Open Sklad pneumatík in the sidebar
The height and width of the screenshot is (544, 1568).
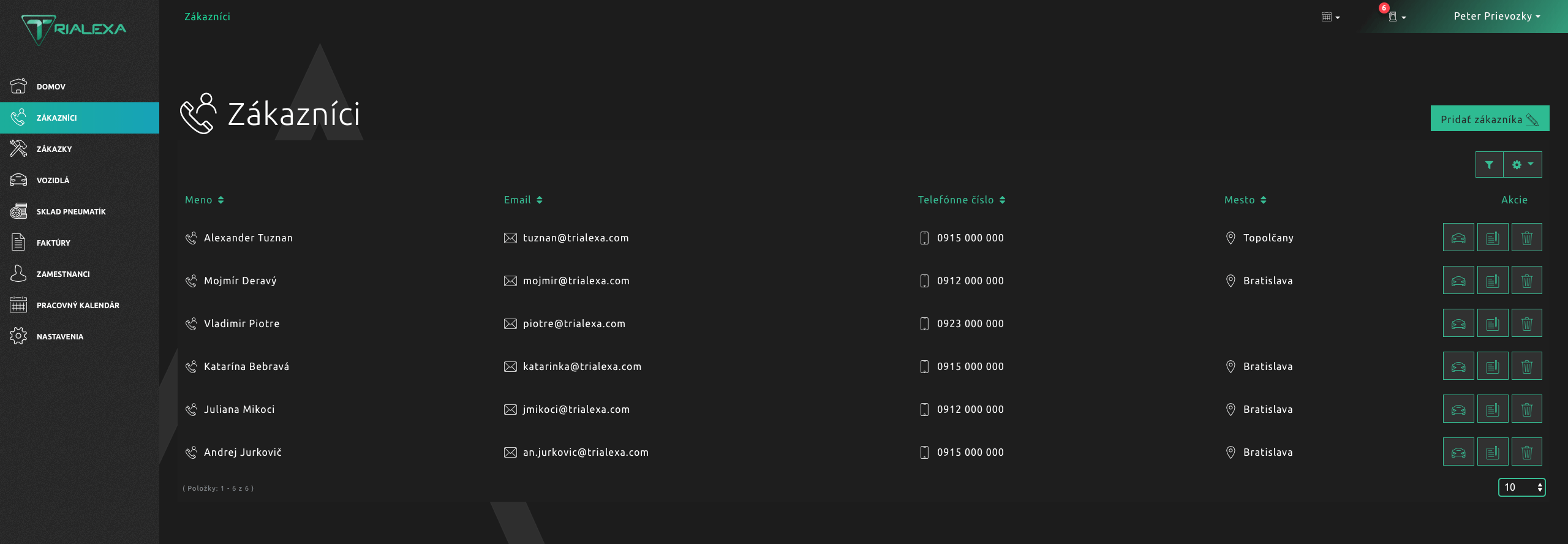click(70, 211)
